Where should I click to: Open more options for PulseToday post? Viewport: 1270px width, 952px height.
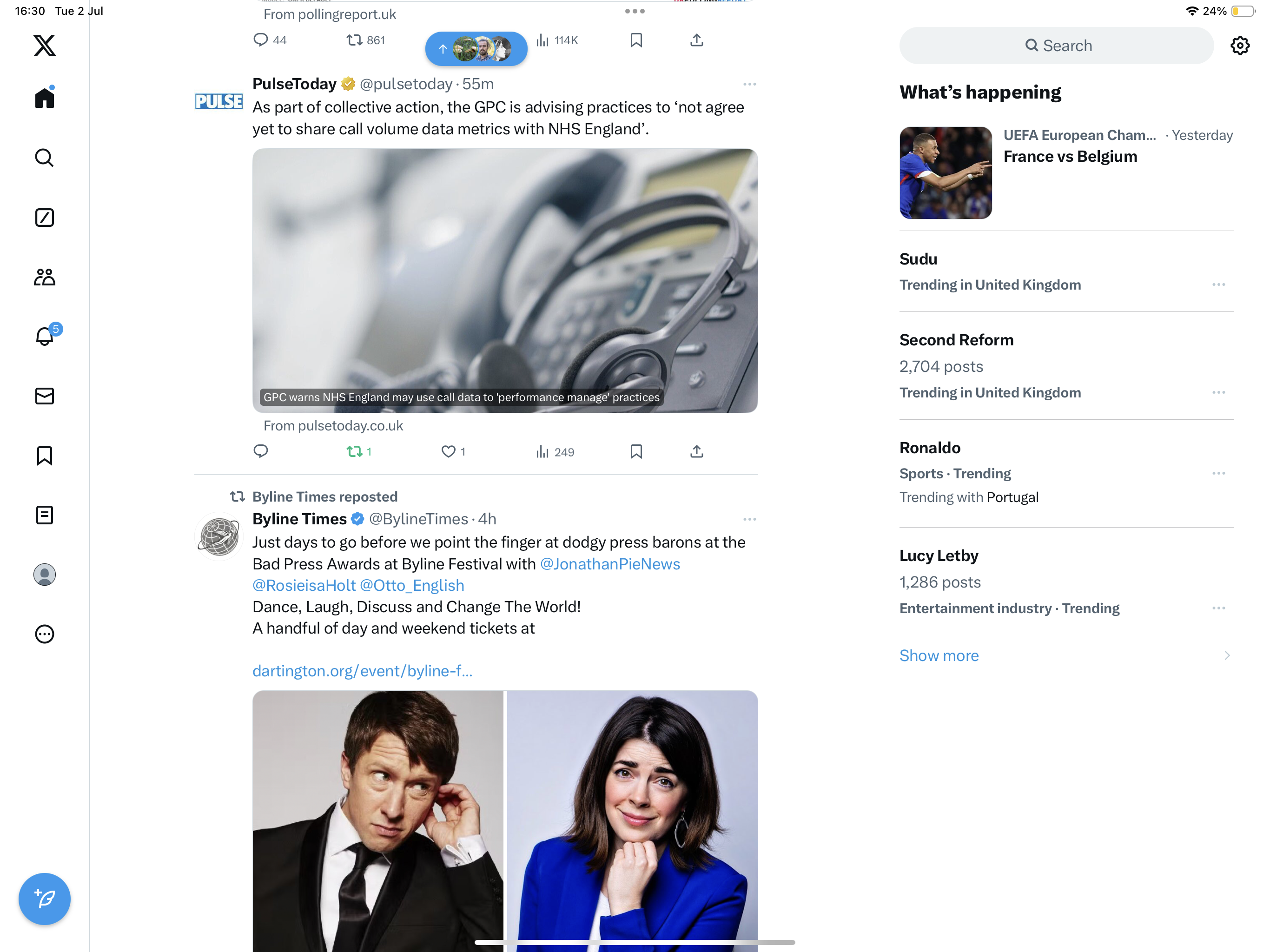(749, 85)
